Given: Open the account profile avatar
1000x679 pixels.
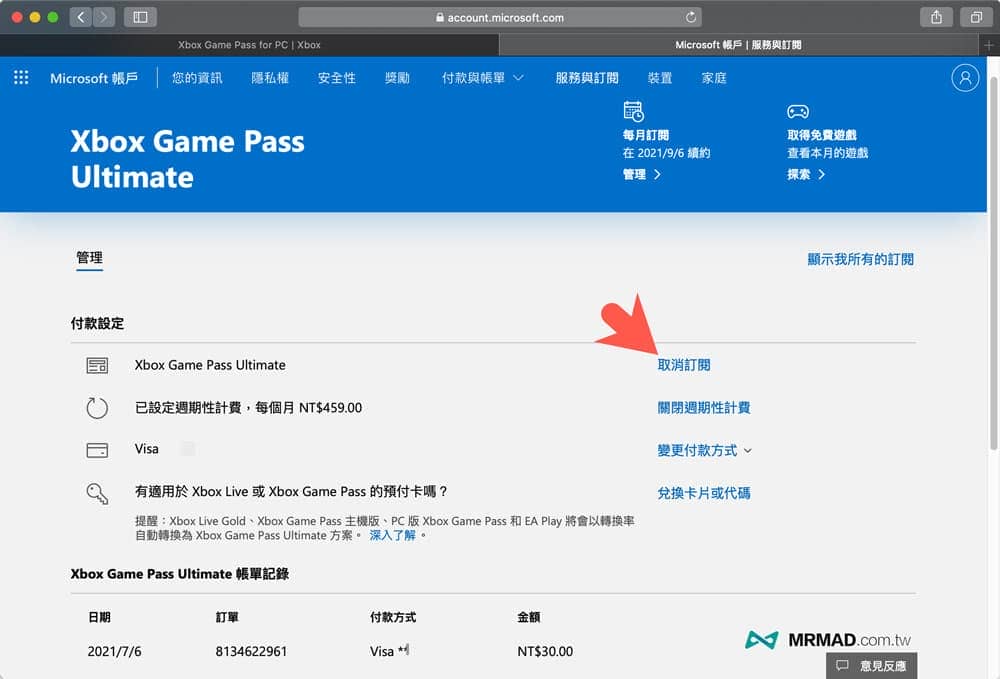Looking at the screenshot, I should 964,78.
